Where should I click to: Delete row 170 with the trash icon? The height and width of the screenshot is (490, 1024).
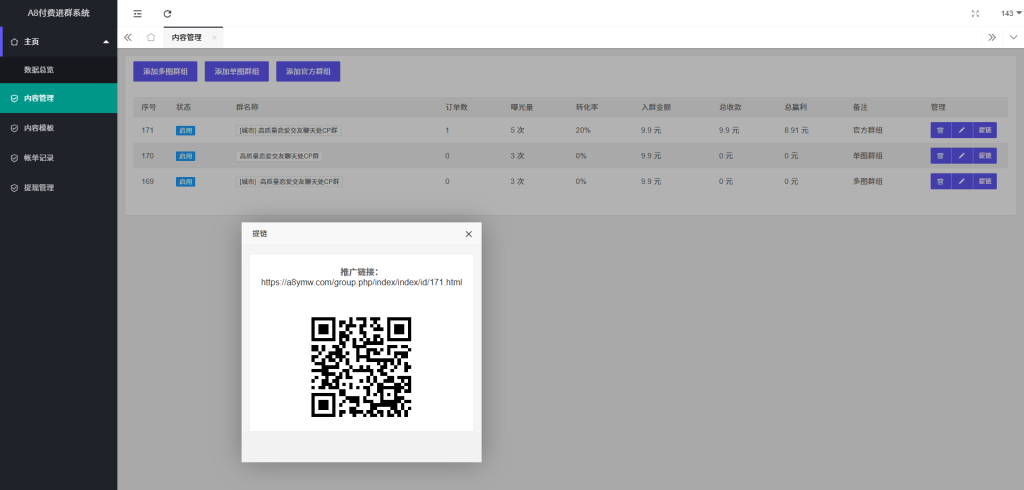[940, 155]
